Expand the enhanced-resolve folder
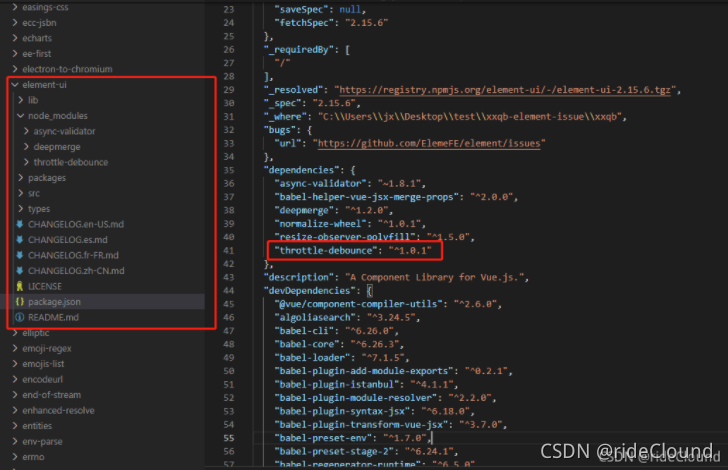Image resolution: width=728 pixels, height=470 pixels. 15,411
